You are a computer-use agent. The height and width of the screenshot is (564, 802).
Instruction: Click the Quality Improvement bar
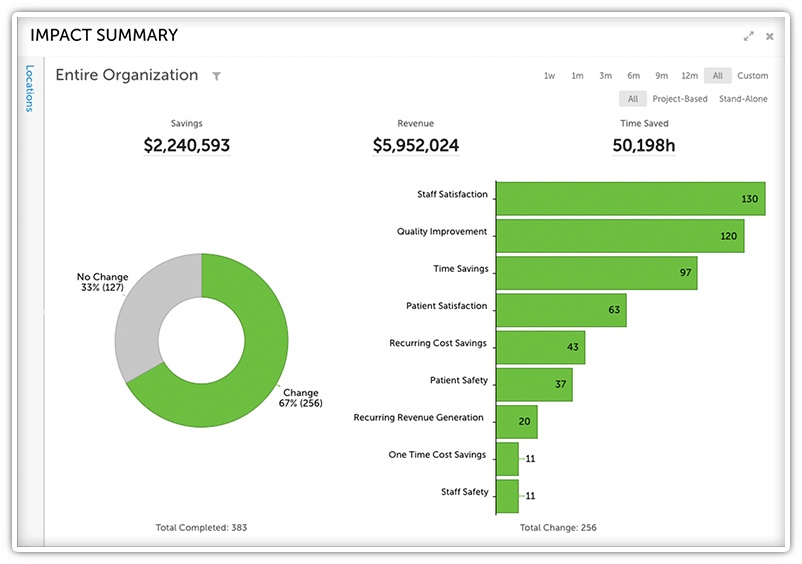click(x=620, y=236)
